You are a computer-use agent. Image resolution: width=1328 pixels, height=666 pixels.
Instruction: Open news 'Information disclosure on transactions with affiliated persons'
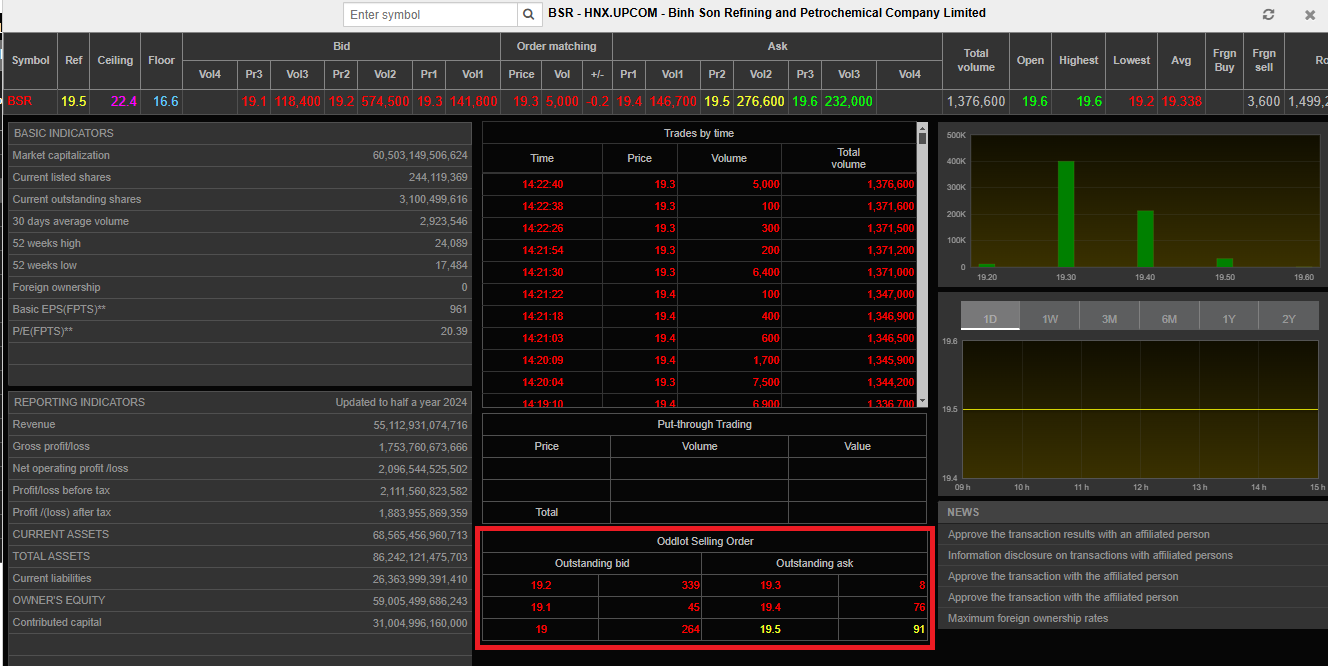[x=1090, y=555]
